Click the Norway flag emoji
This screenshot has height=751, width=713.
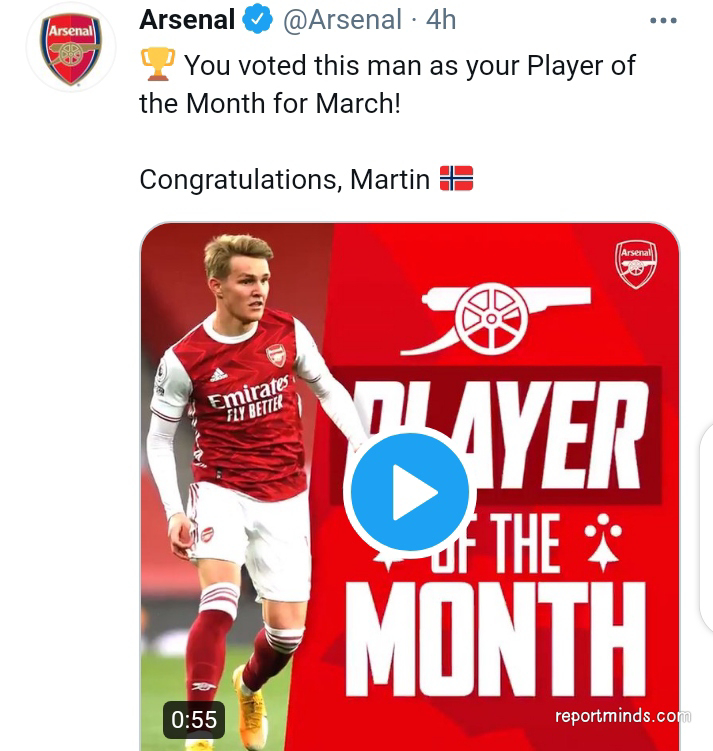click(x=456, y=179)
